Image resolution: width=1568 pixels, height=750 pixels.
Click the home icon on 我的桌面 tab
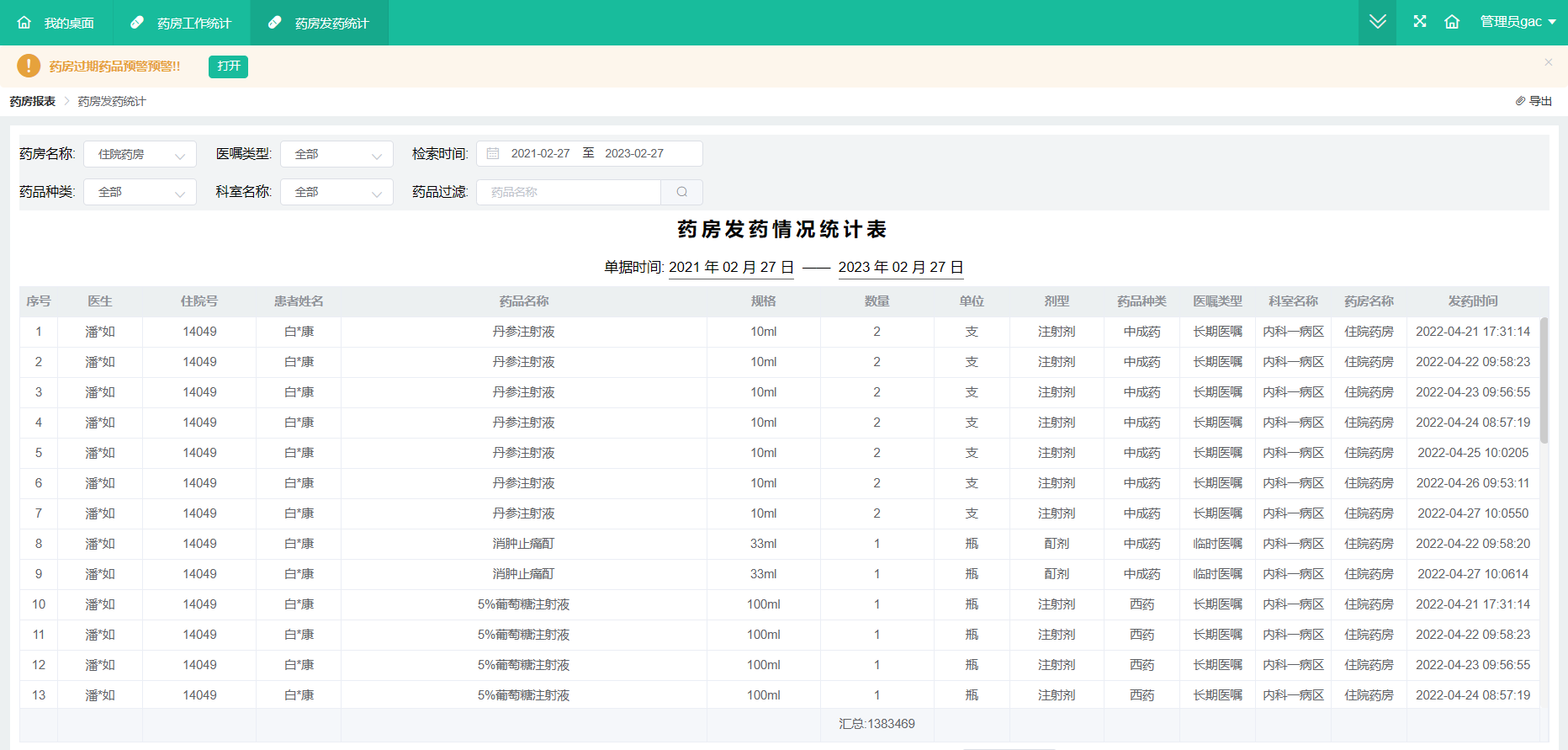(x=24, y=23)
